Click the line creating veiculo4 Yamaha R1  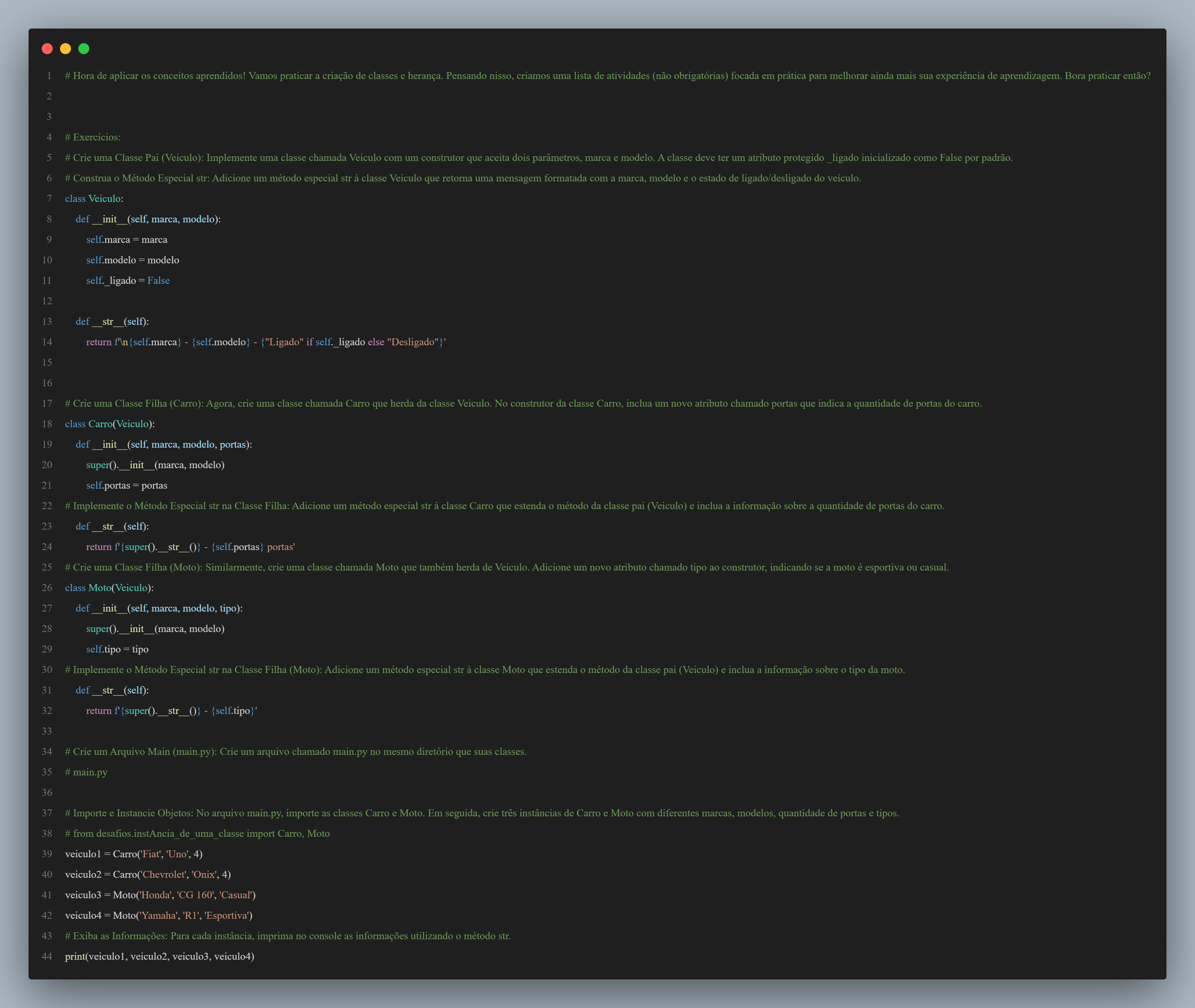159,915
